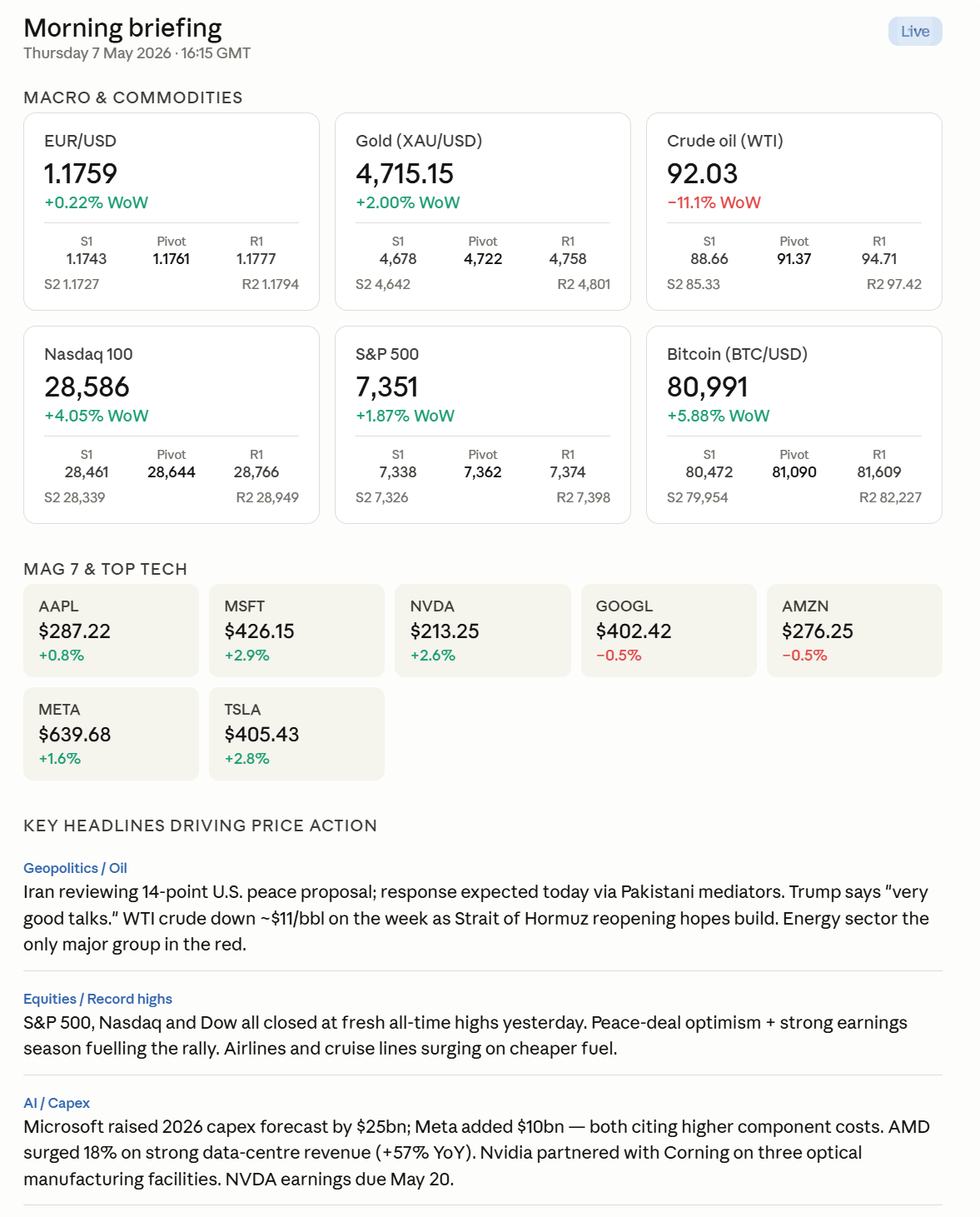Click AMZN price $276.25
This screenshot has height=1217, width=980.
tap(818, 631)
